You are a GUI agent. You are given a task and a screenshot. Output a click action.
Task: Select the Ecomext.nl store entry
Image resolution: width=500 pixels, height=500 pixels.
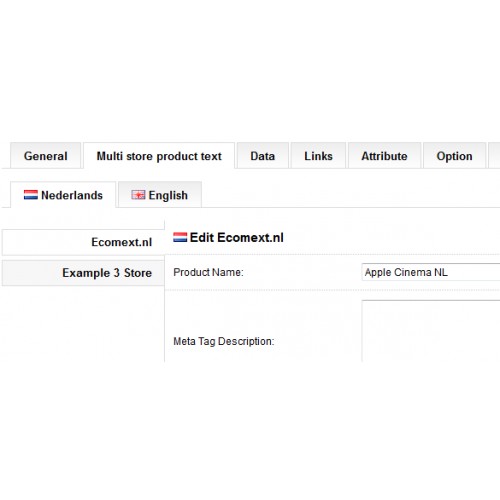tap(83, 242)
